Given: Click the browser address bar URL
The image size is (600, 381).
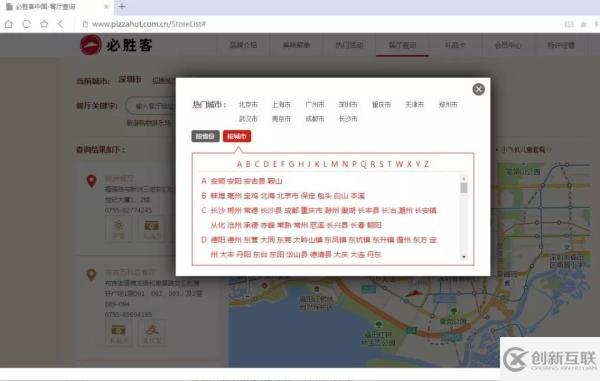Looking at the screenshot, I should pyautogui.click(x=149, y=24).
